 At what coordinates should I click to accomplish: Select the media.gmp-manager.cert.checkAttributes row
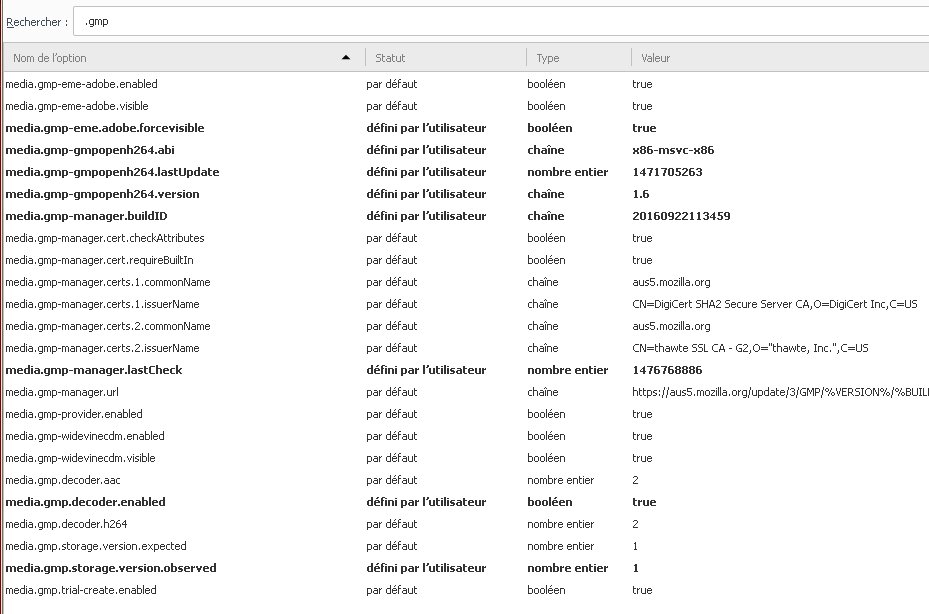click(x=105, y=238)
